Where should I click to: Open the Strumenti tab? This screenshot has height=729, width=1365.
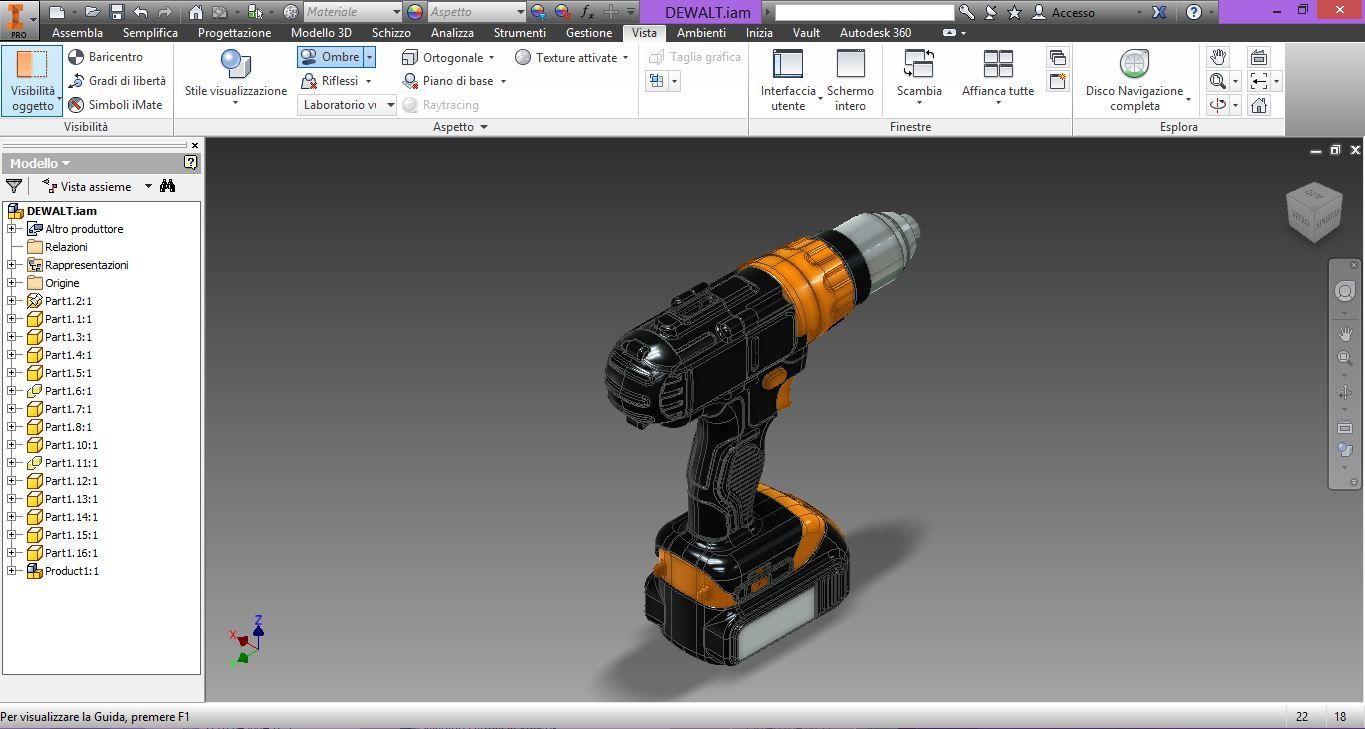pos(520,33)
